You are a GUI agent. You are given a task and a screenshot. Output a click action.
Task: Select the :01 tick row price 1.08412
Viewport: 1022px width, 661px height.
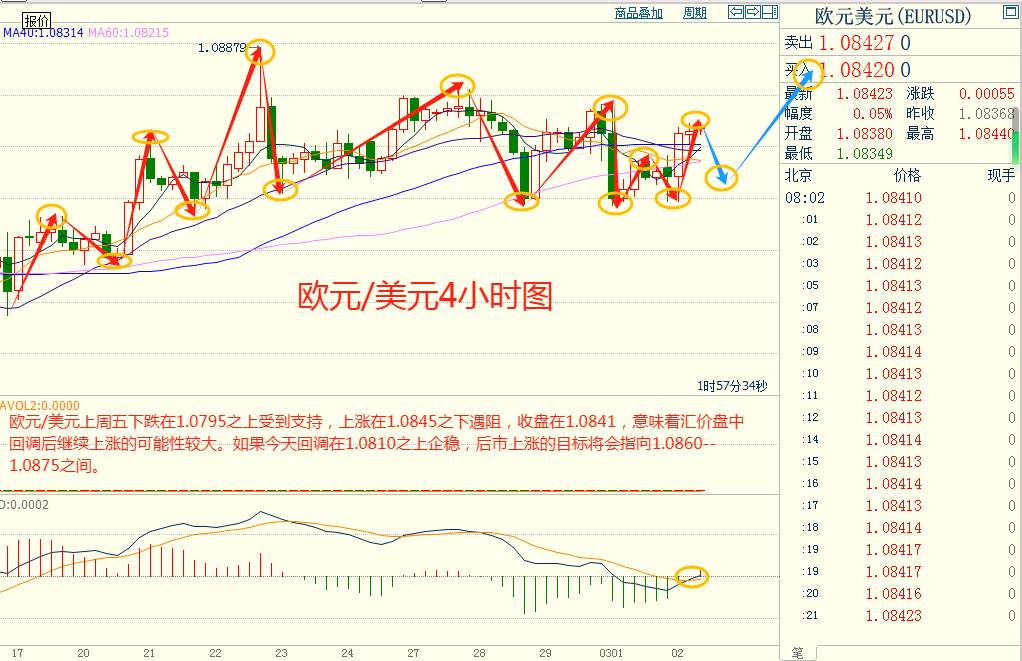click(894, 220)
